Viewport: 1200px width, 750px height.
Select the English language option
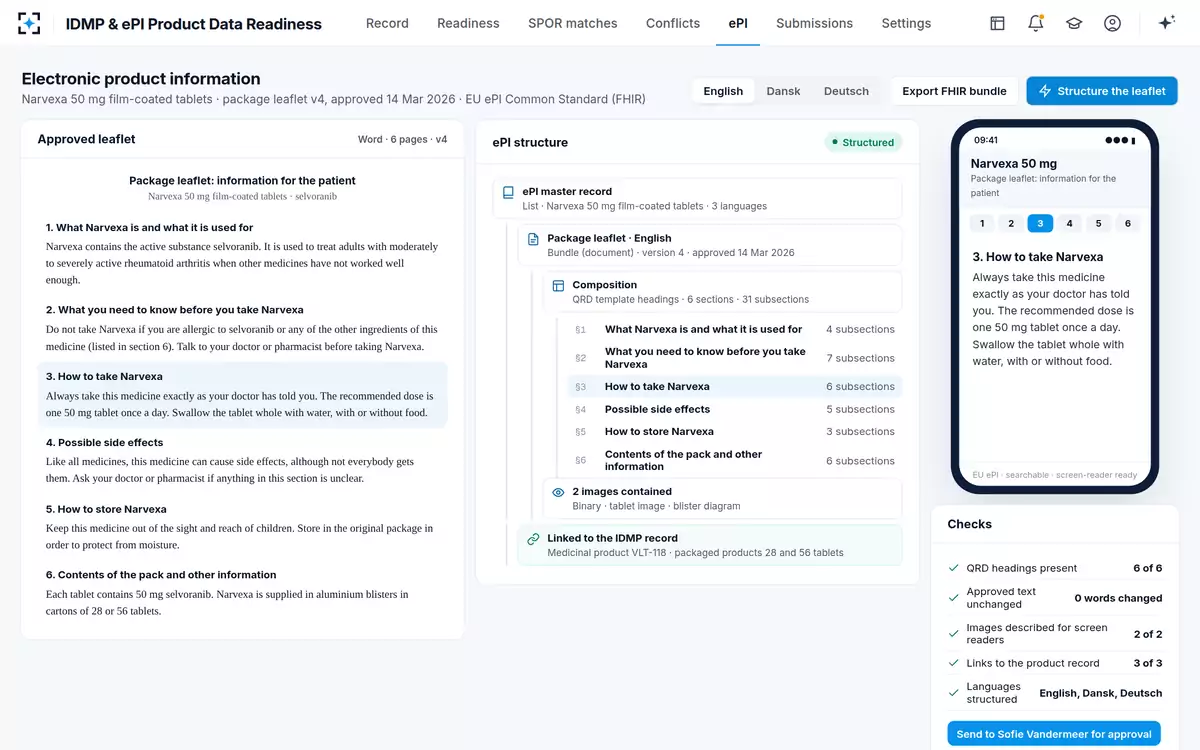click(723, 91)
